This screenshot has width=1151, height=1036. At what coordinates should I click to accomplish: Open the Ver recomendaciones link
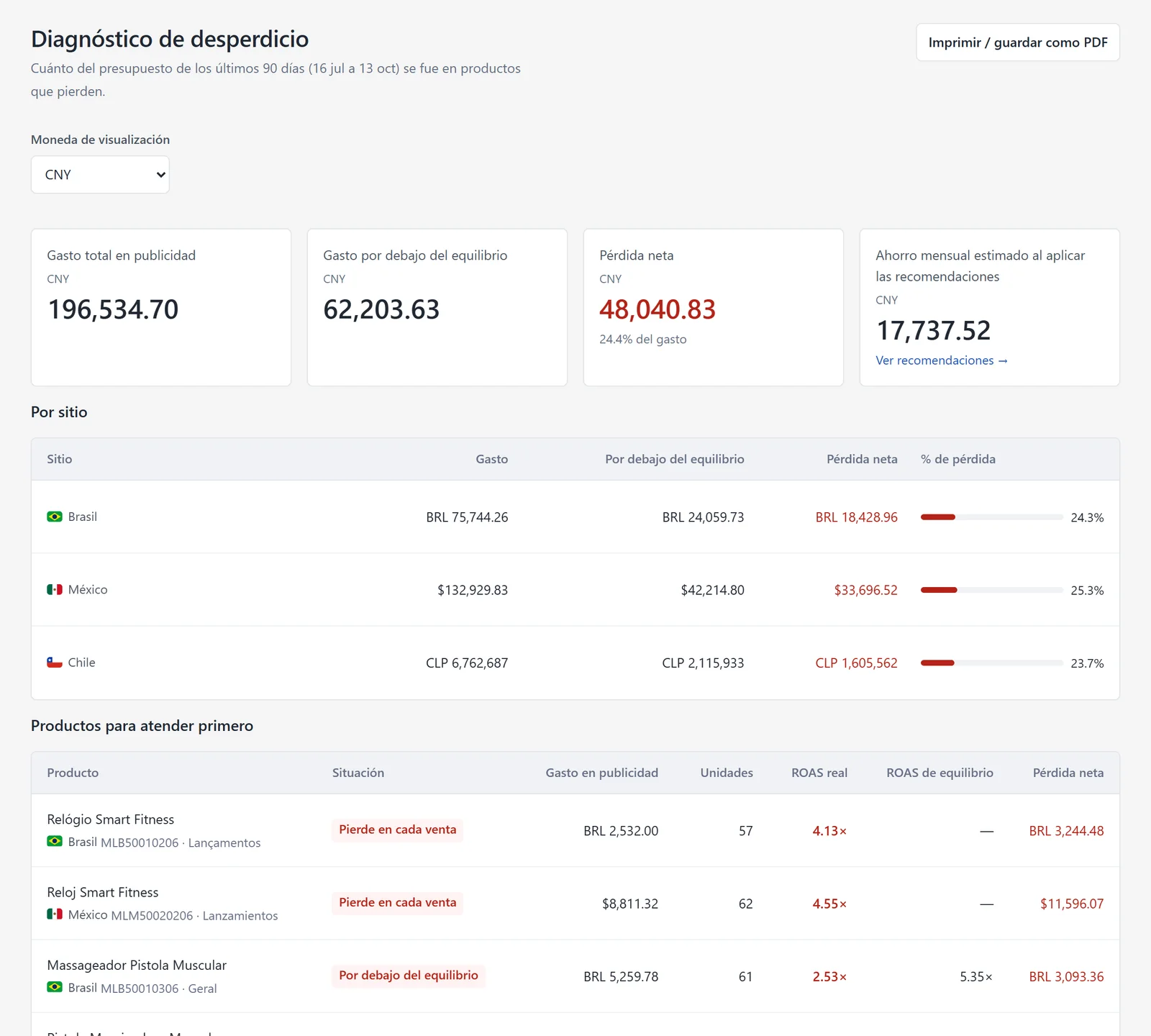(941, 360)
